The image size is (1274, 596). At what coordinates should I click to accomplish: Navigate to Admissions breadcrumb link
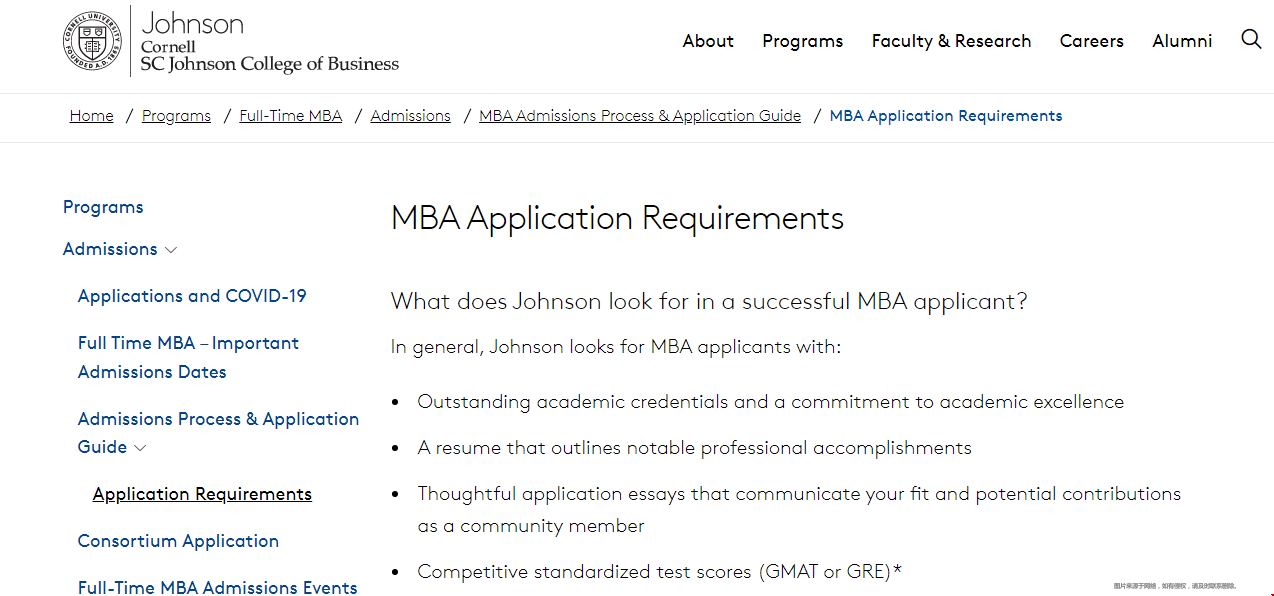tap(410, 116)
